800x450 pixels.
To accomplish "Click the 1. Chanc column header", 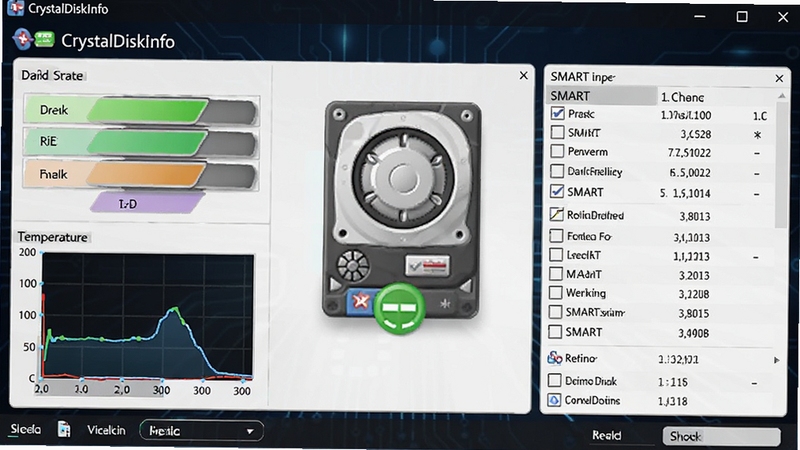I will 682,97.
